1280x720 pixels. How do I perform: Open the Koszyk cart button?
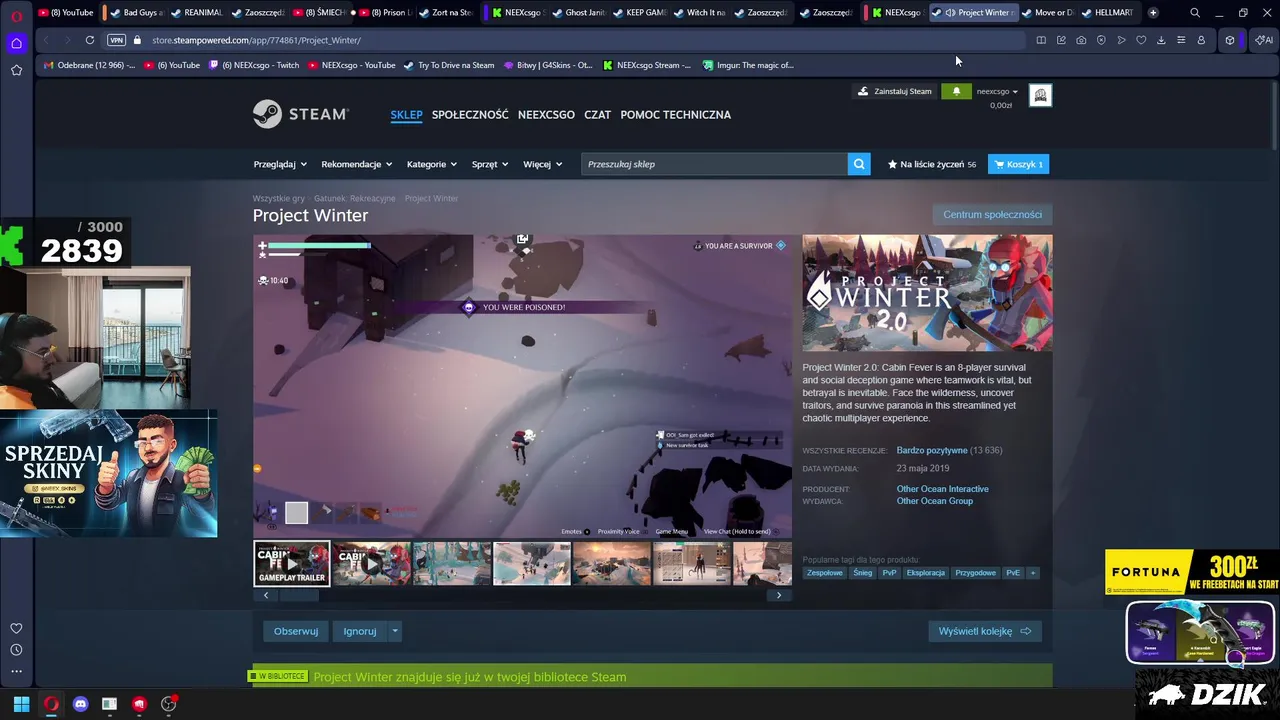click(1018, 164)
